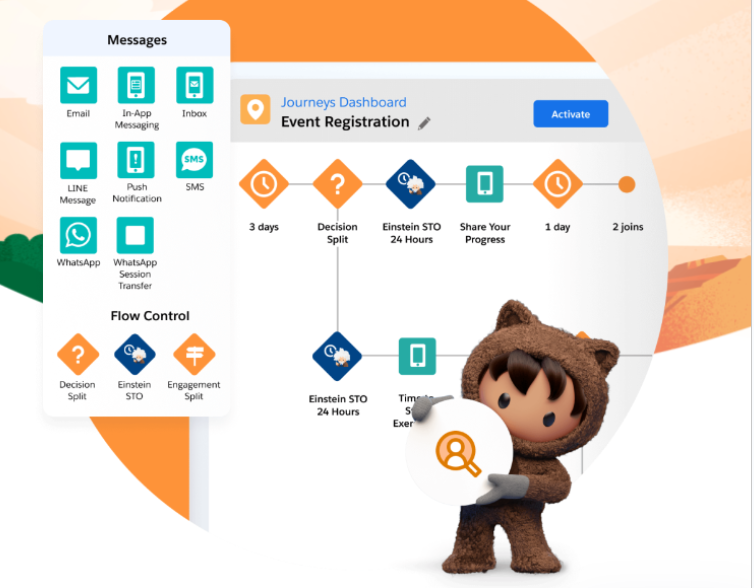Select lower-branch Einstein STO 24 Hours node
This screenshot has height=588, width=754.
(337, 356)
